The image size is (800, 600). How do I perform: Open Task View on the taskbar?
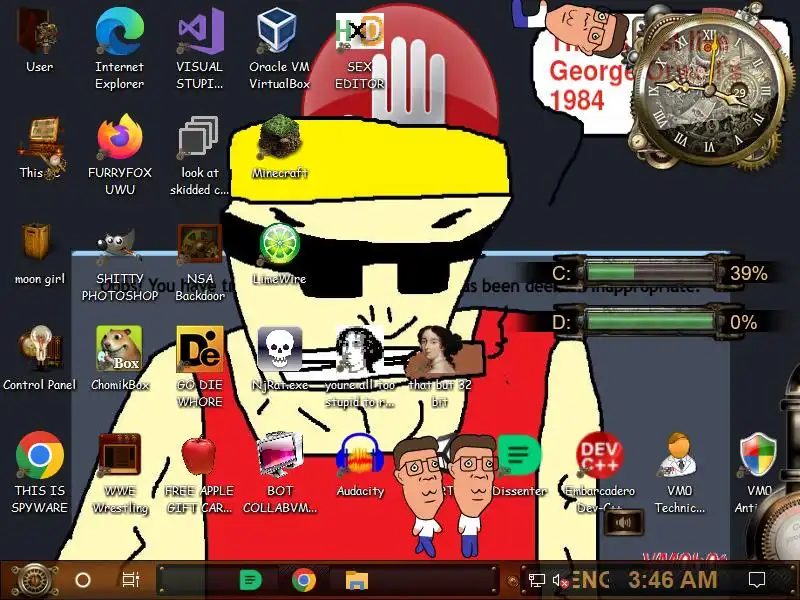click(131, 580)
